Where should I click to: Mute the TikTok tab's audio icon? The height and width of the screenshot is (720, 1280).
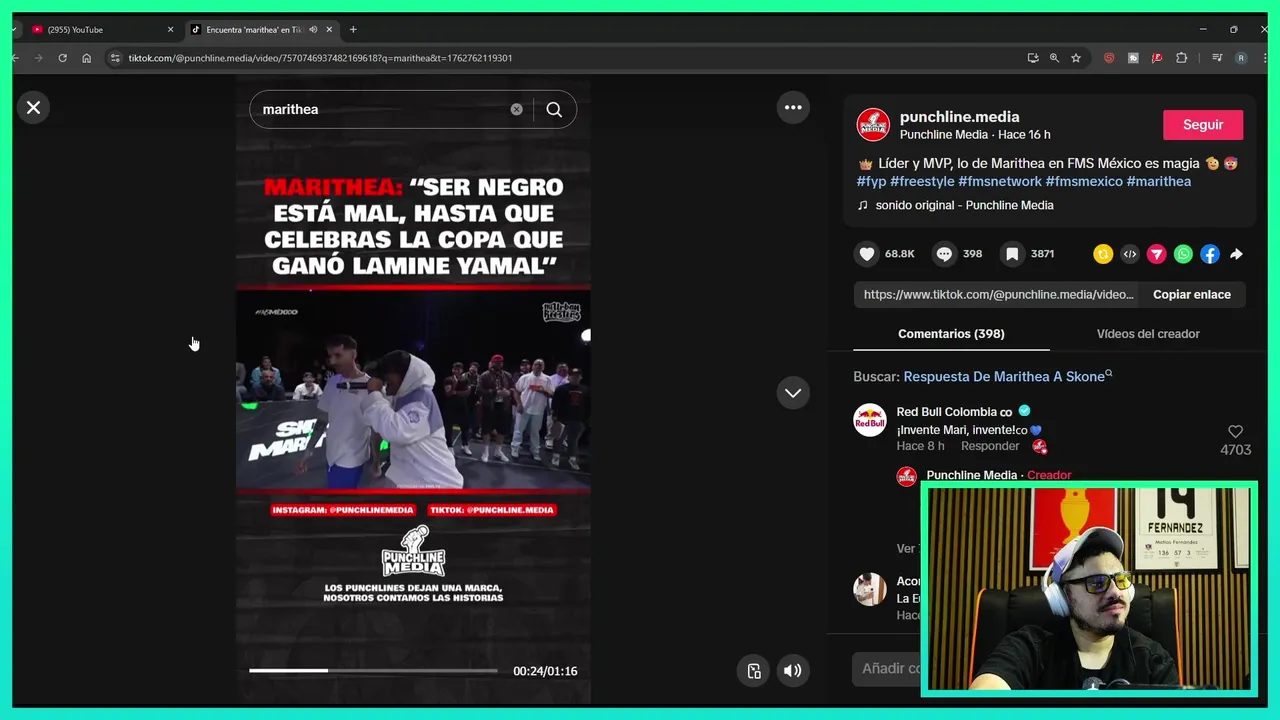[x=313, y=30]
